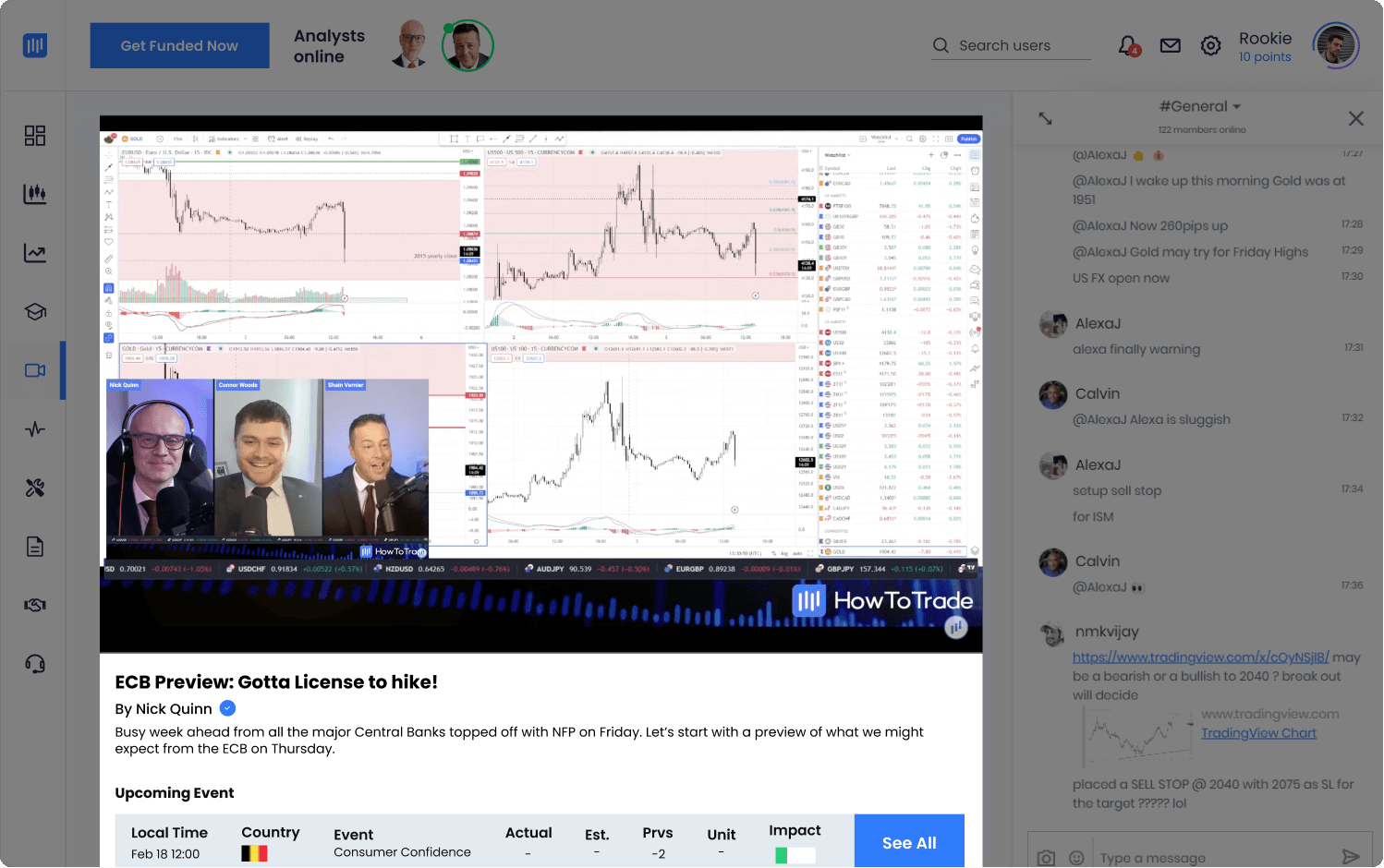The image size is (1384, 868).
Task: Type in the Search users field
Action: click(x=1021, y=45)
